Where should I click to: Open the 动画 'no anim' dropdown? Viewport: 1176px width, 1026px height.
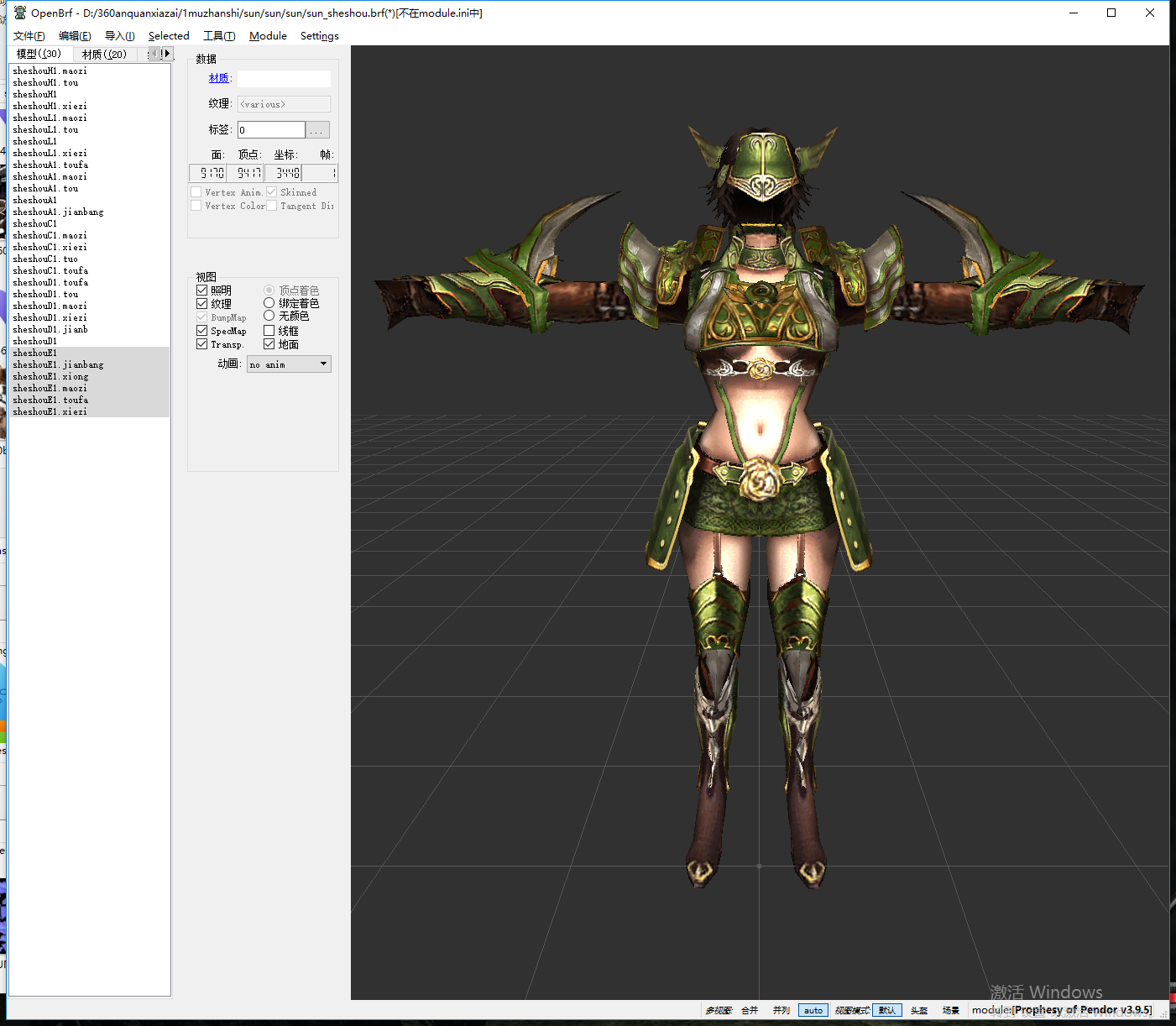coord(289,364)
